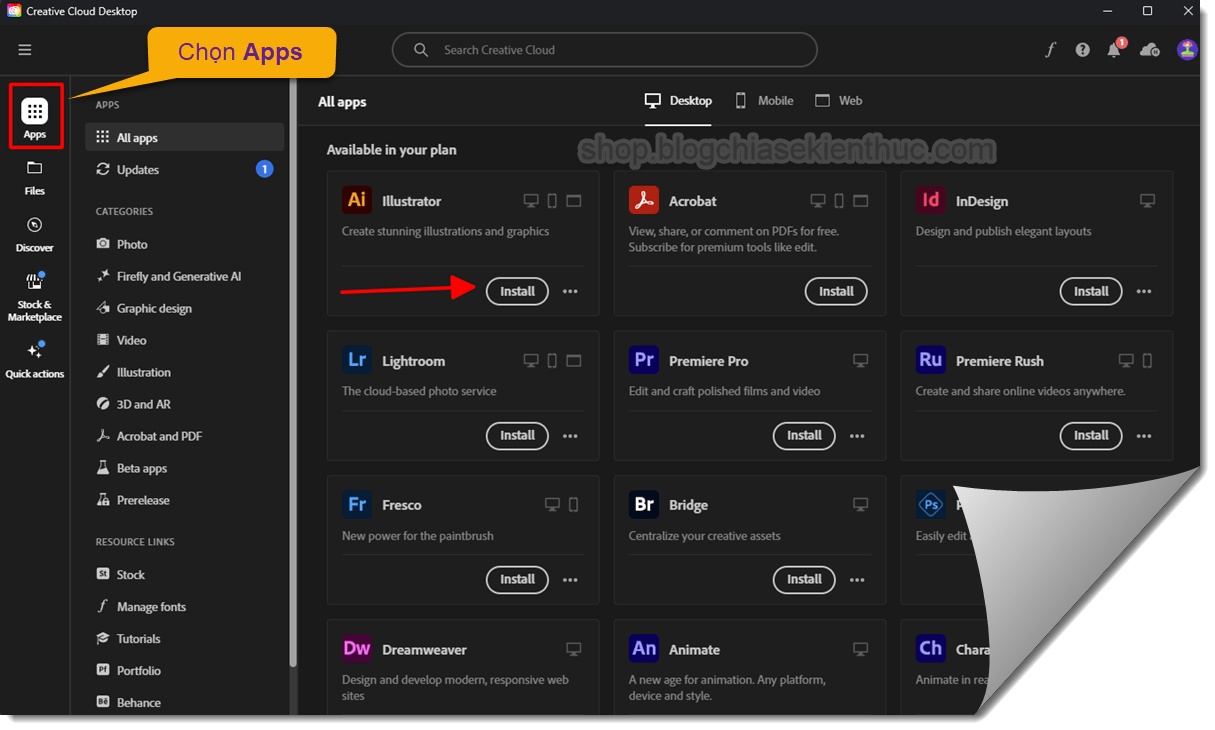The image size is (1215, 730).
Task: Open the Tutorials resource link
Action: [128, 639]
